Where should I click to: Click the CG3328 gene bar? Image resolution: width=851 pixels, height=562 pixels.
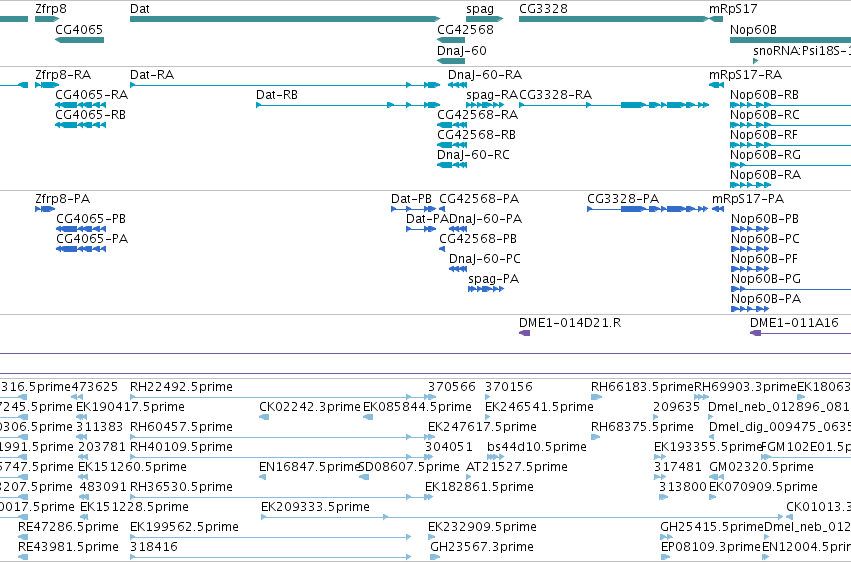click(x=614, y=19)
